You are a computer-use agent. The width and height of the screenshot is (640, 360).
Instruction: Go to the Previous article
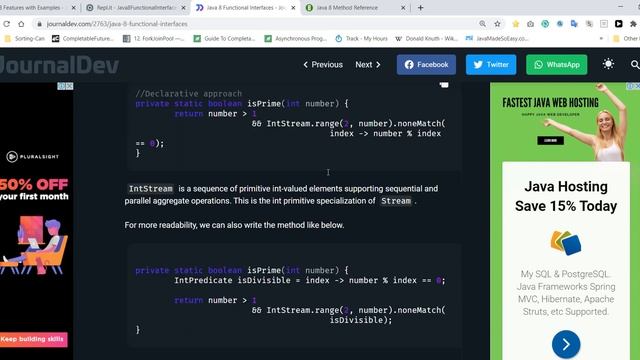(x=323, y=64)
